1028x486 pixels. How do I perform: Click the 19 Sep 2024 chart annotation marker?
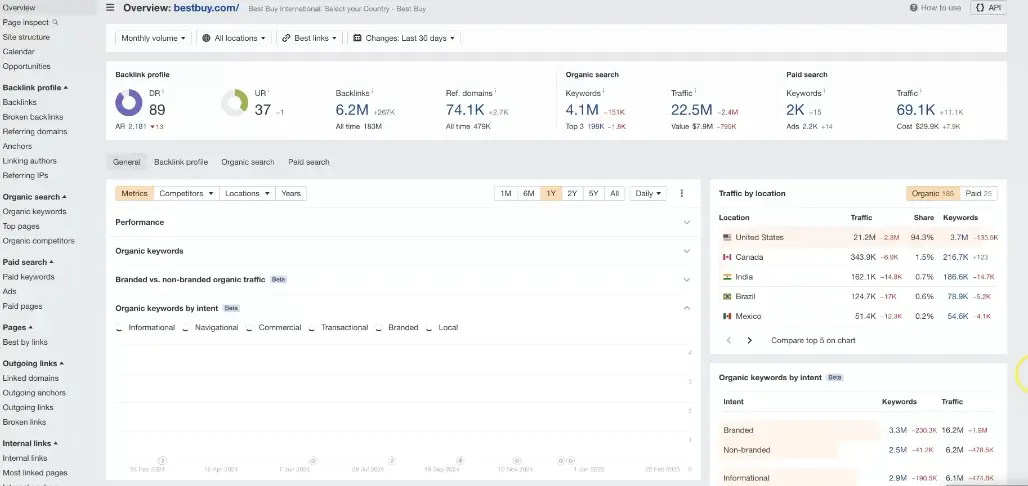point(460,460)
